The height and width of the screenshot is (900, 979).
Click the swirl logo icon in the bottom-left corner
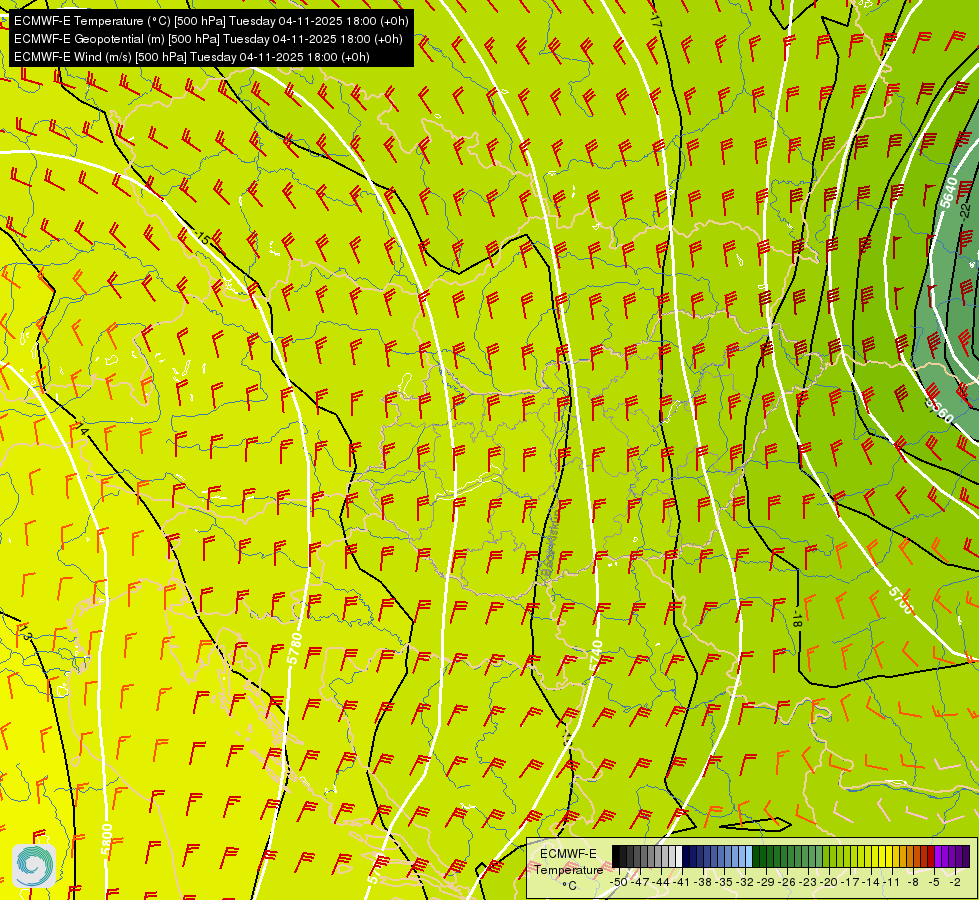34,866
